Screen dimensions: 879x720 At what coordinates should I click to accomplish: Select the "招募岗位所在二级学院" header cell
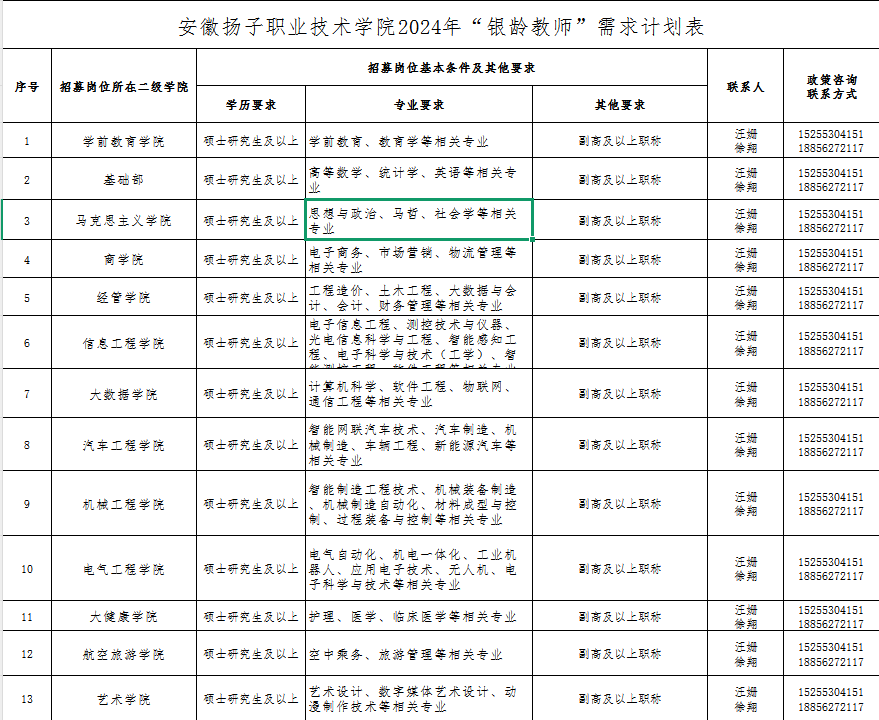click(124, 86)
